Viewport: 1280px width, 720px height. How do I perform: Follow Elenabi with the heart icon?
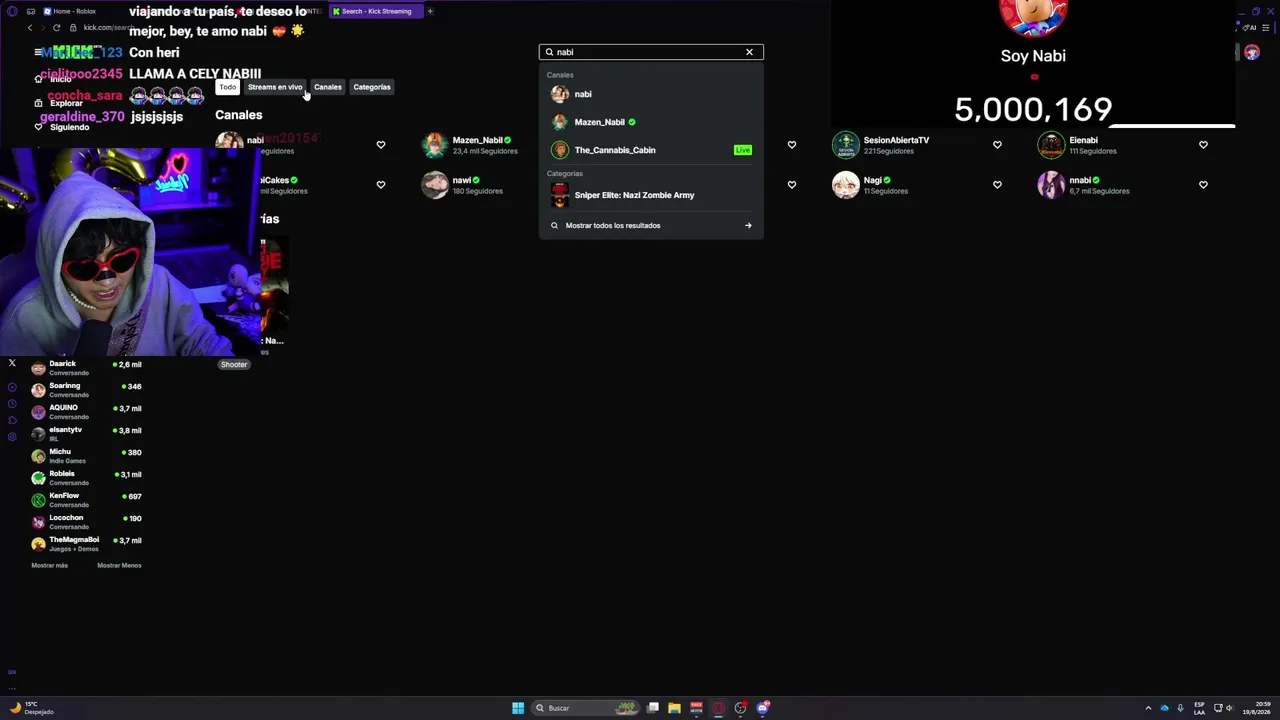pos(1203,145)
